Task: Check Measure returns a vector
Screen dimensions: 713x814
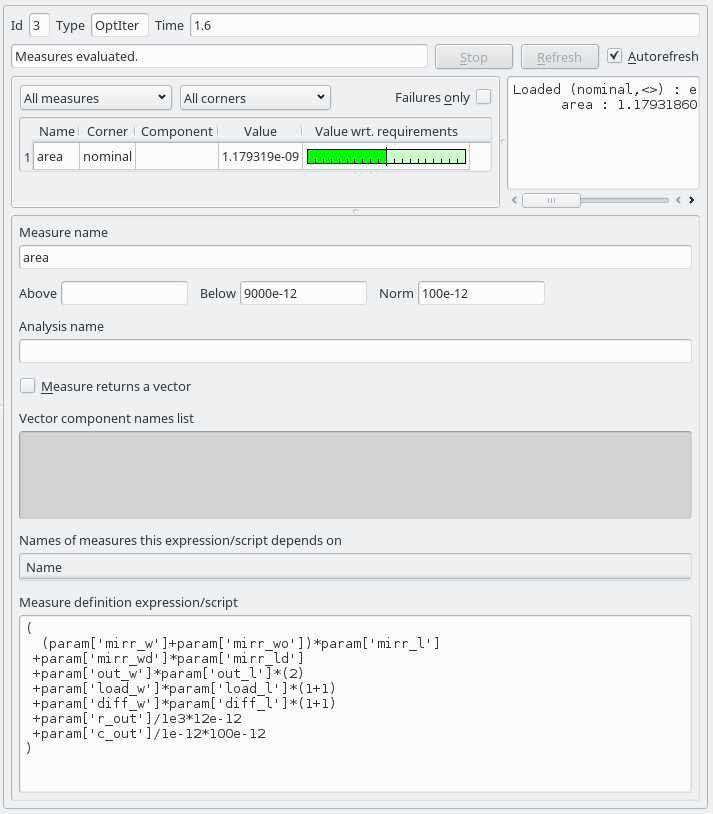Action: 28,386
